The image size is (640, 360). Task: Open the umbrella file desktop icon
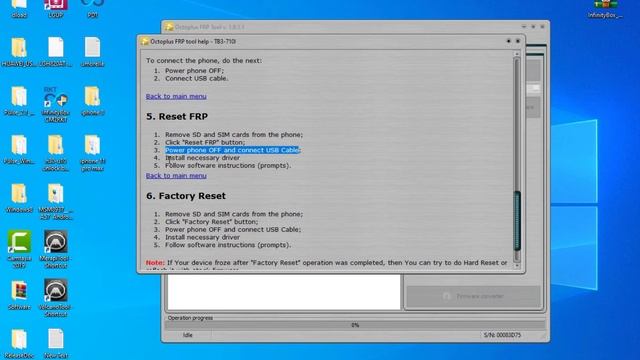[93, 52]
